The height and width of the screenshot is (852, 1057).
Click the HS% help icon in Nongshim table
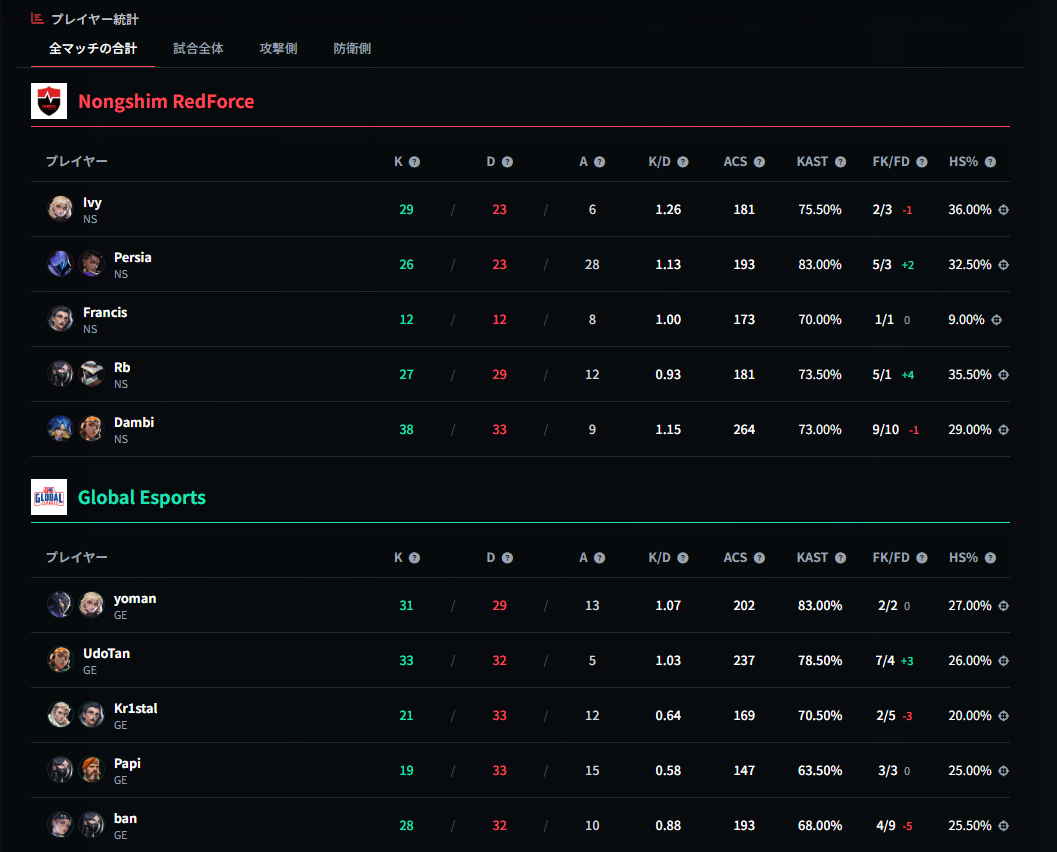[990, 162]
